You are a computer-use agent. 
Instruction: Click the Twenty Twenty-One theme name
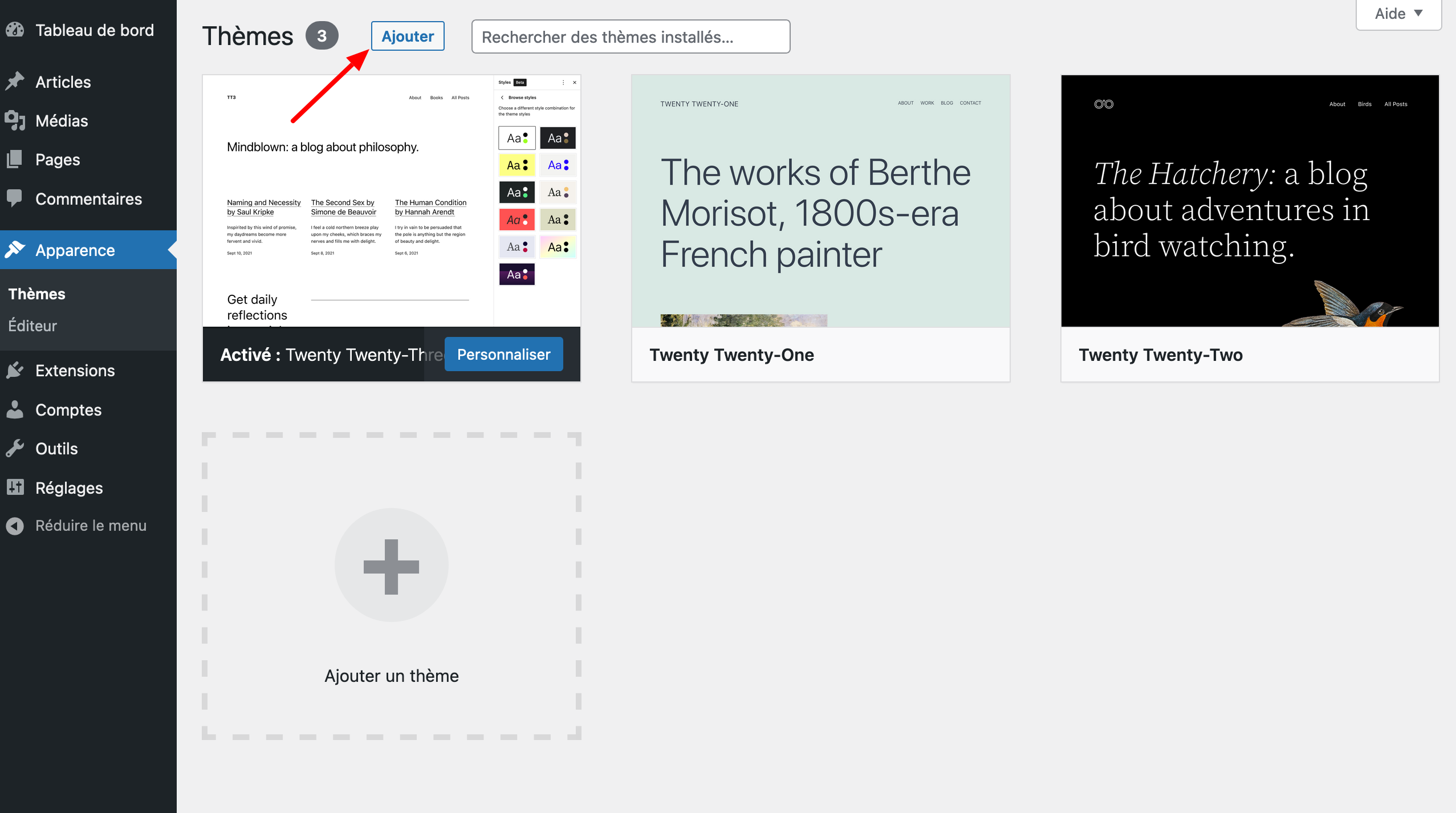coord(732,355)
